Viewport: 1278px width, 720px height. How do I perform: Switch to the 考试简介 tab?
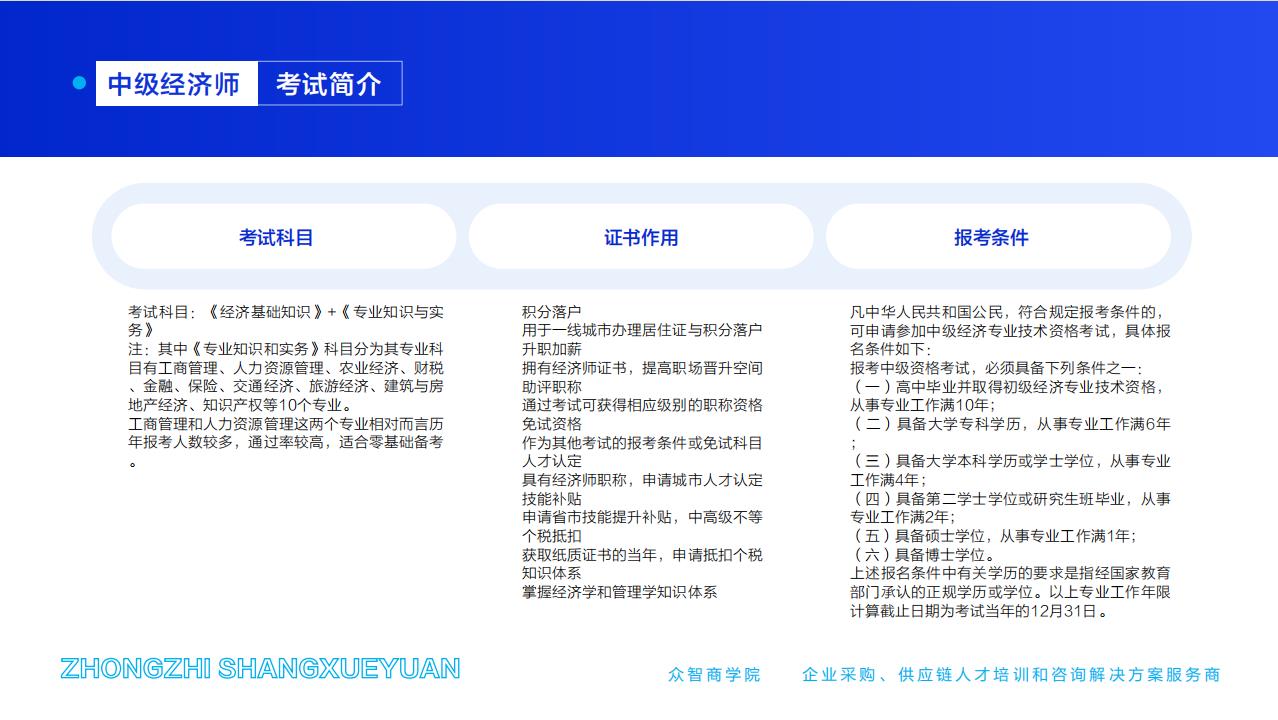click(330, 84)
